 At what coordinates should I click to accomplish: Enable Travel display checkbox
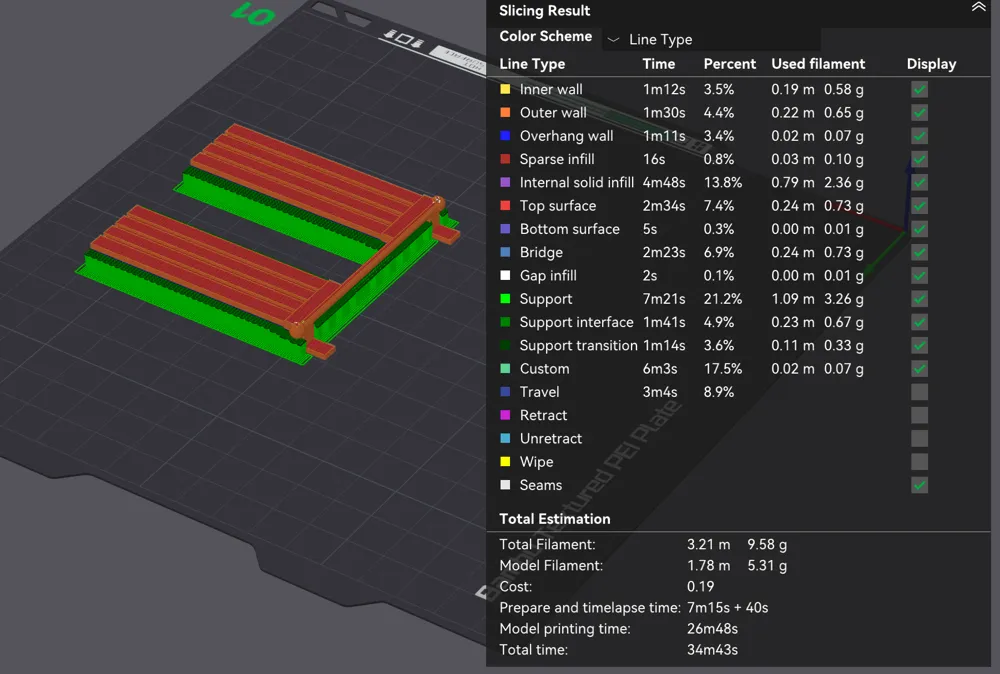point(919,392)
